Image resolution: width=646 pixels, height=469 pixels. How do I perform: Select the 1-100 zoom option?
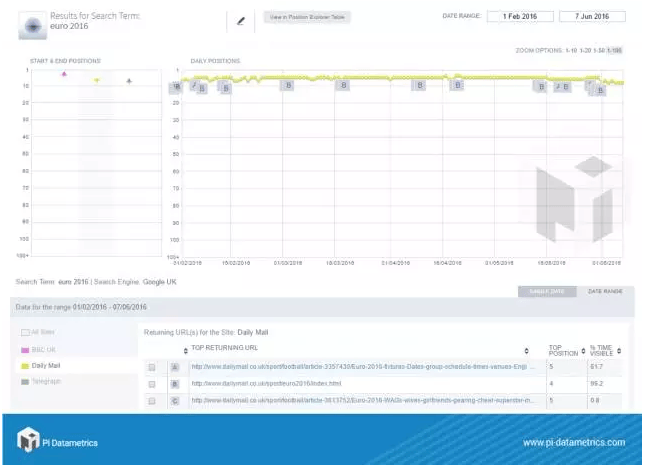pos(614,49)
